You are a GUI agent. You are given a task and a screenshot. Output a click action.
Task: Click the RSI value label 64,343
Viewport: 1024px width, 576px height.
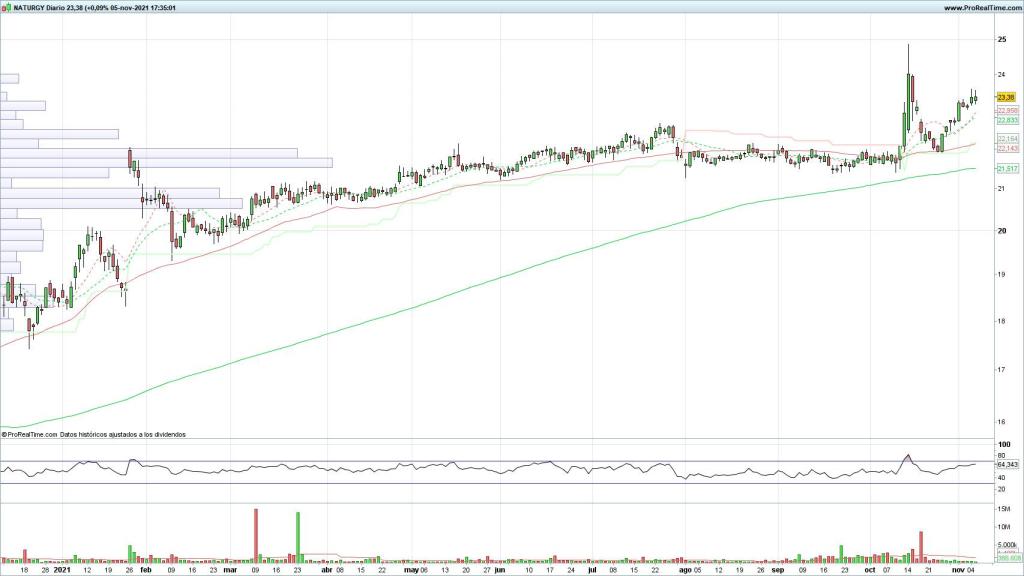pyautogui.click(x=1007, y=465)
